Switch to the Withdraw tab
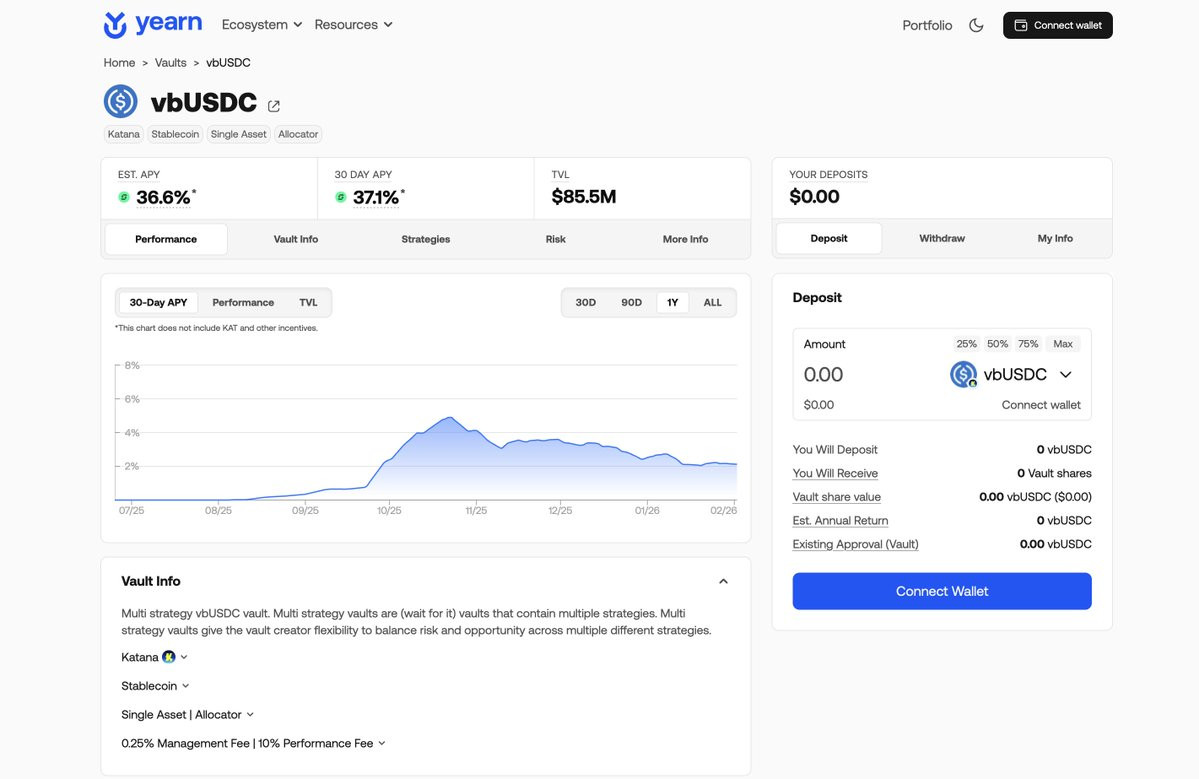 pos(942,239)
